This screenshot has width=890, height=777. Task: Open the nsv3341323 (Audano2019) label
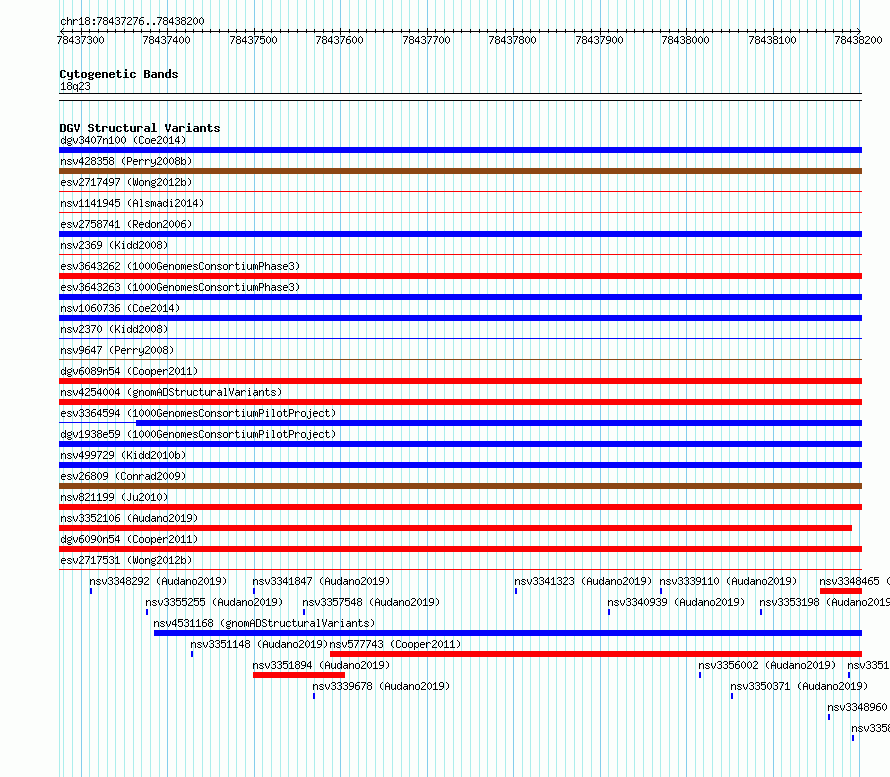point(583,581)
